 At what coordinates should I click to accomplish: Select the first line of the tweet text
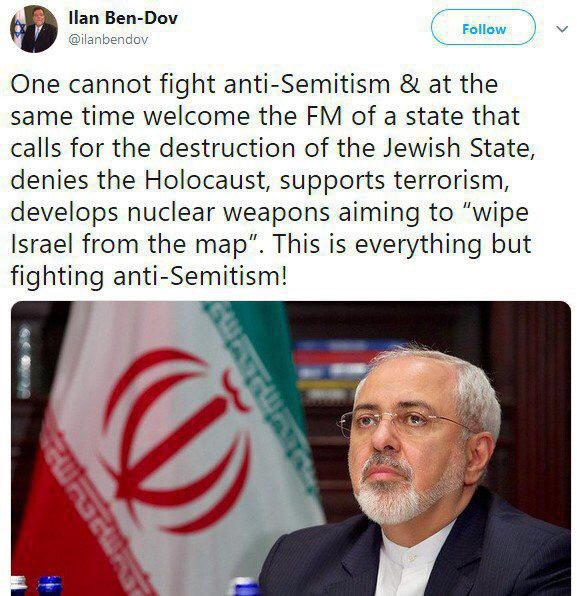coord(254,84)
